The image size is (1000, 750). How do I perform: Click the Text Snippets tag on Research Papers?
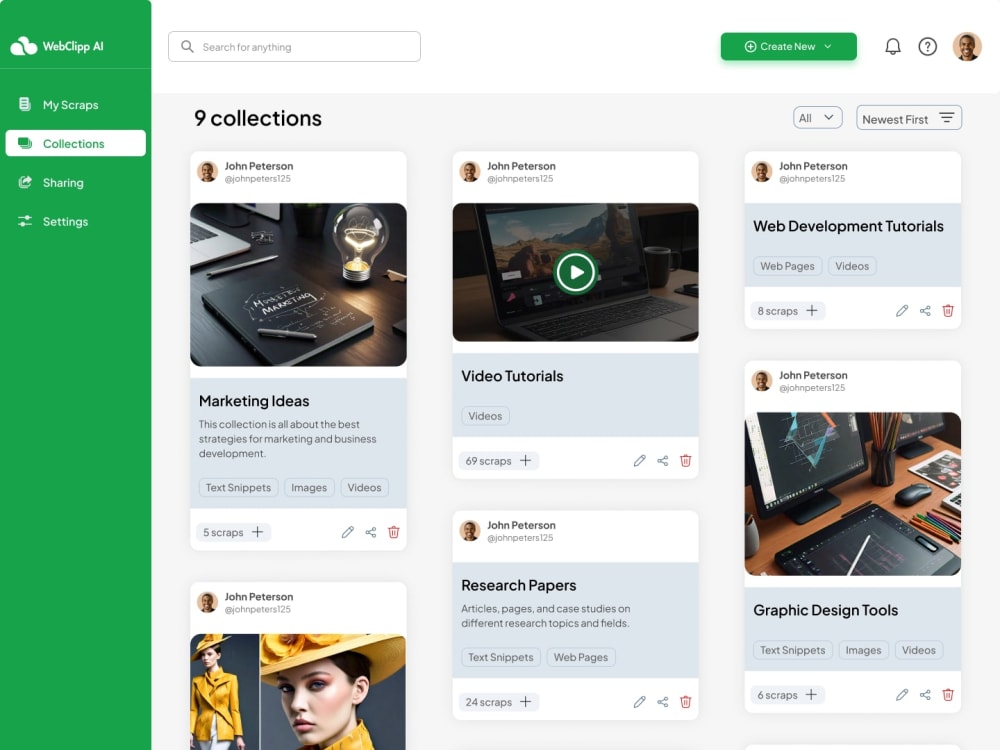pos(501,657)
